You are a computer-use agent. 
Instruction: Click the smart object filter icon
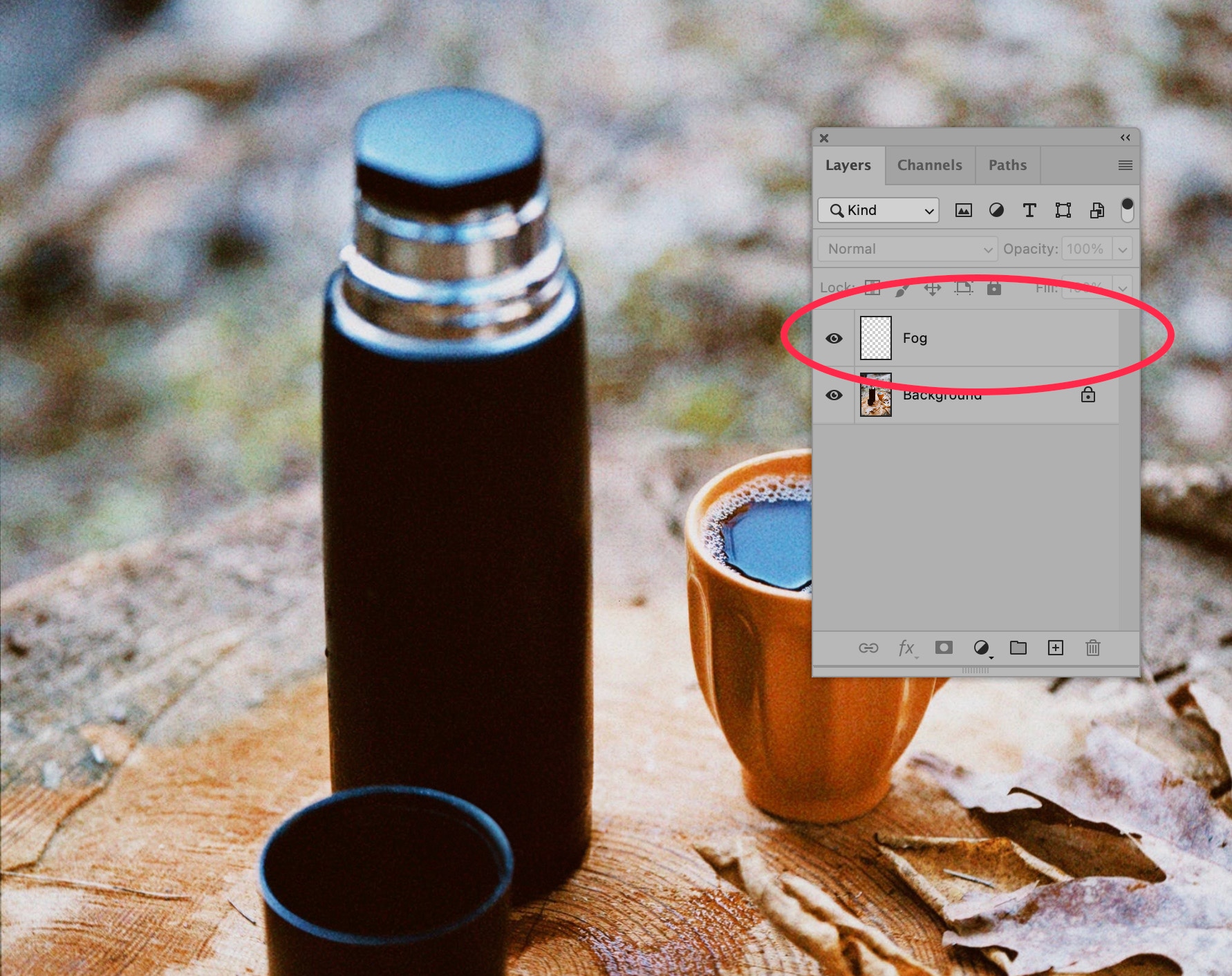(1096, 211)
